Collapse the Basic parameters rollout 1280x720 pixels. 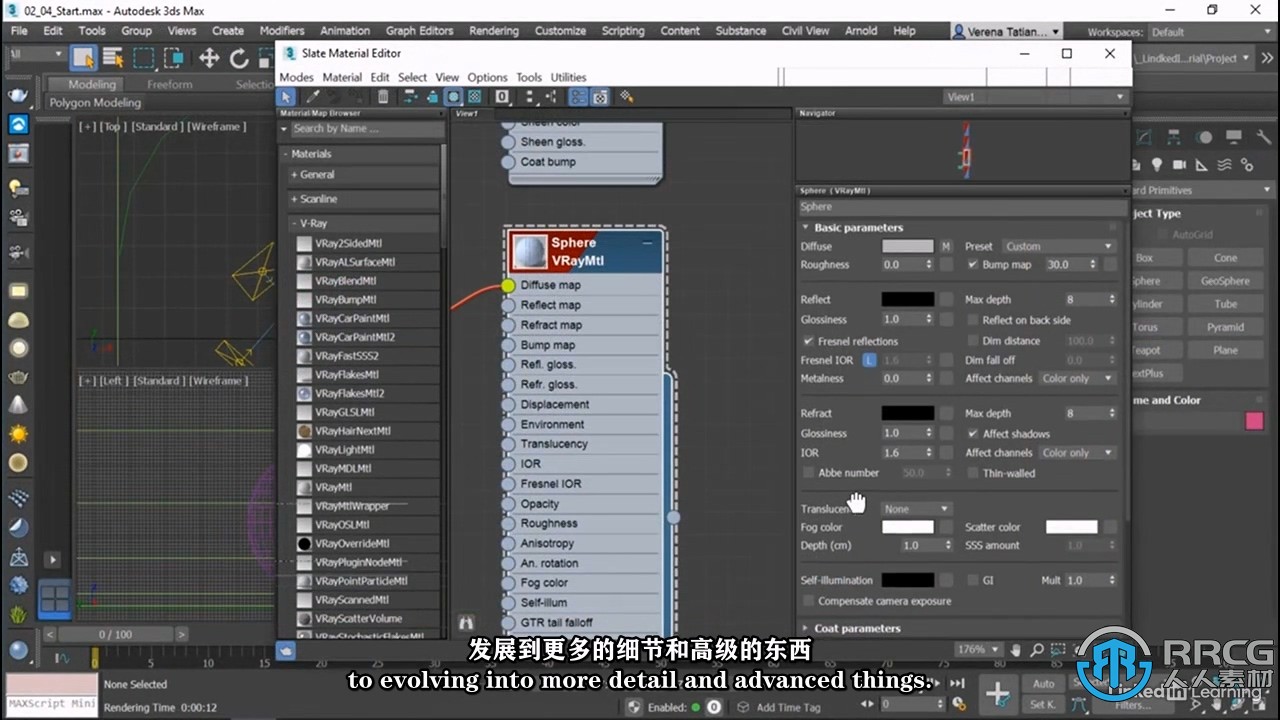[858, 228]
